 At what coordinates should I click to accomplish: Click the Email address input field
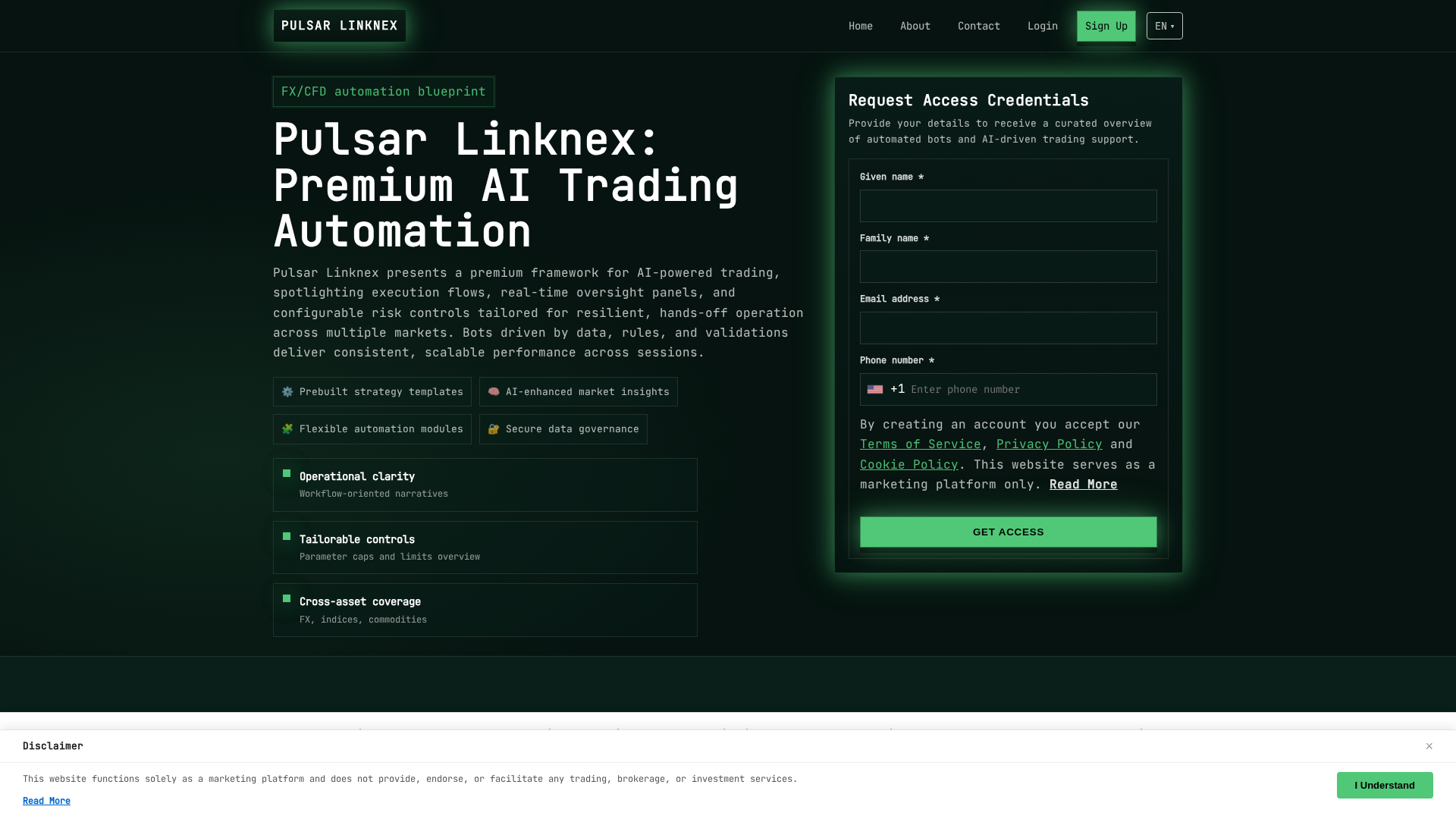click(x=1008, y=328)
